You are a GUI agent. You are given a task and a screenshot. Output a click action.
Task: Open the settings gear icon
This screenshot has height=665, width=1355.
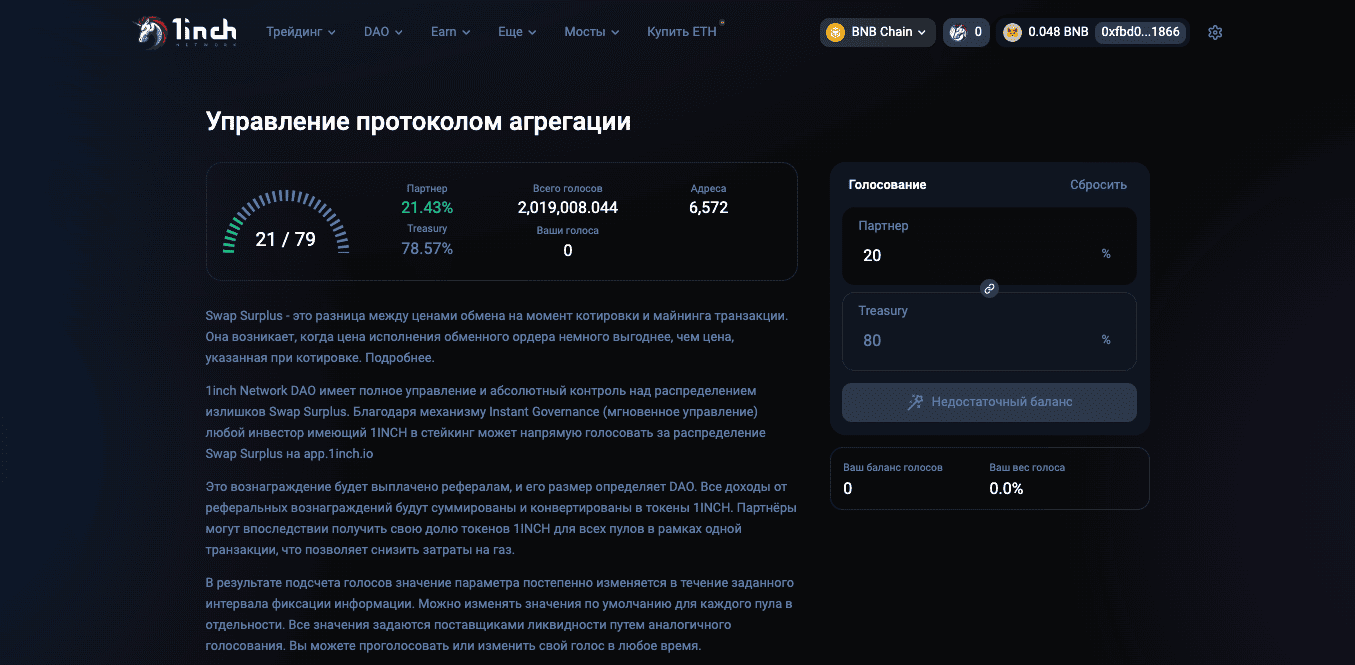click(1215, 32)
